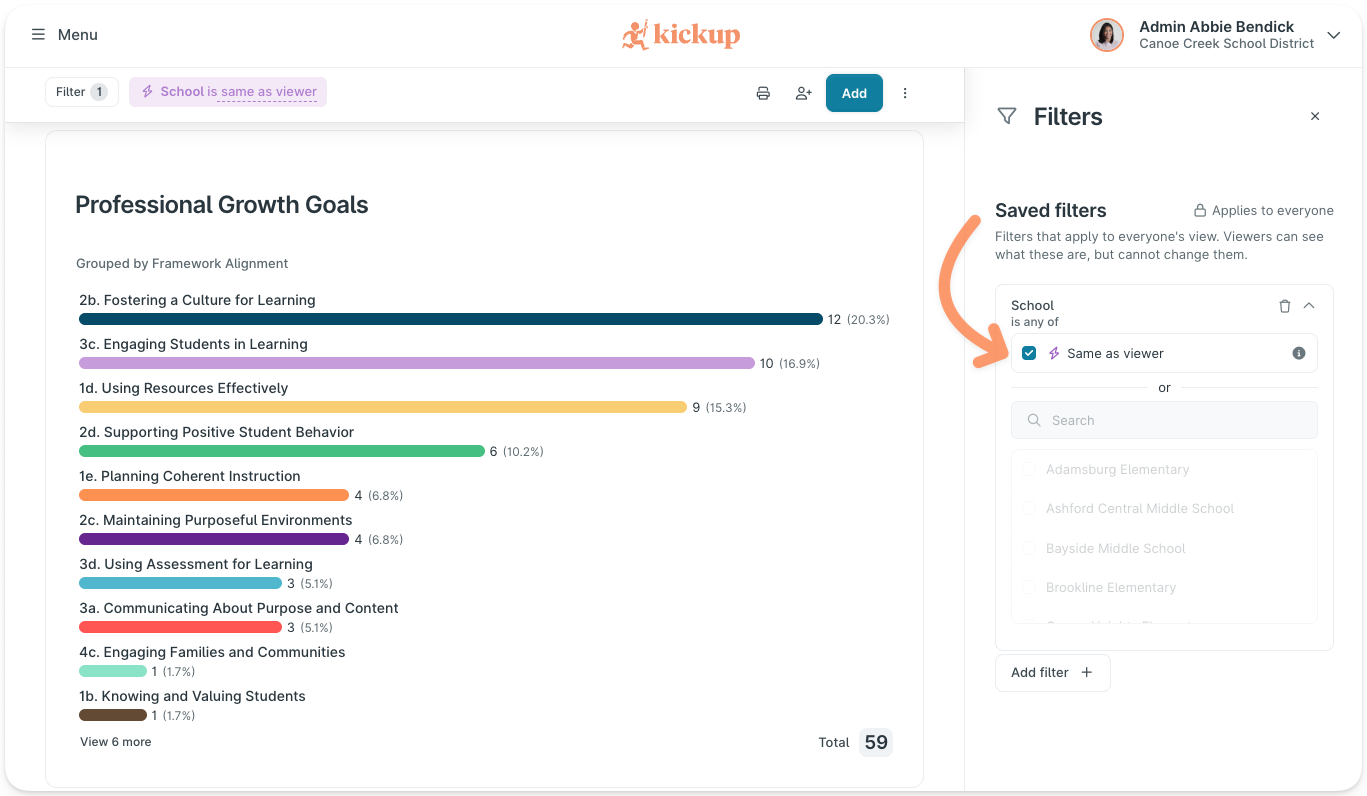This screenshot has width=1367, height=796.
Task: Click the info icon beside Same as viewer
Action: click(x=1299, y=353)
